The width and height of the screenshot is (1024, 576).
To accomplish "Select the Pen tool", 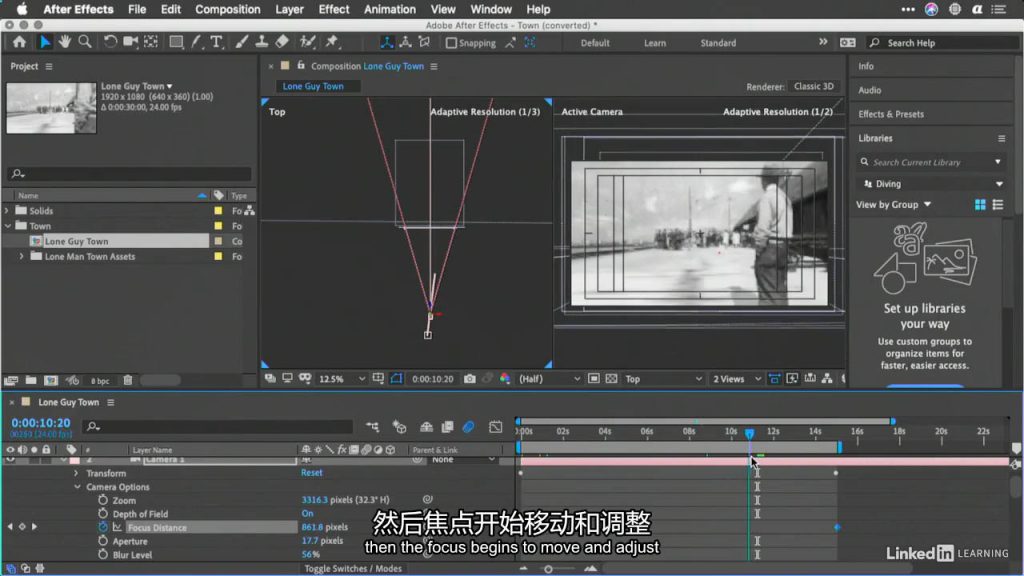I will 196,42.
